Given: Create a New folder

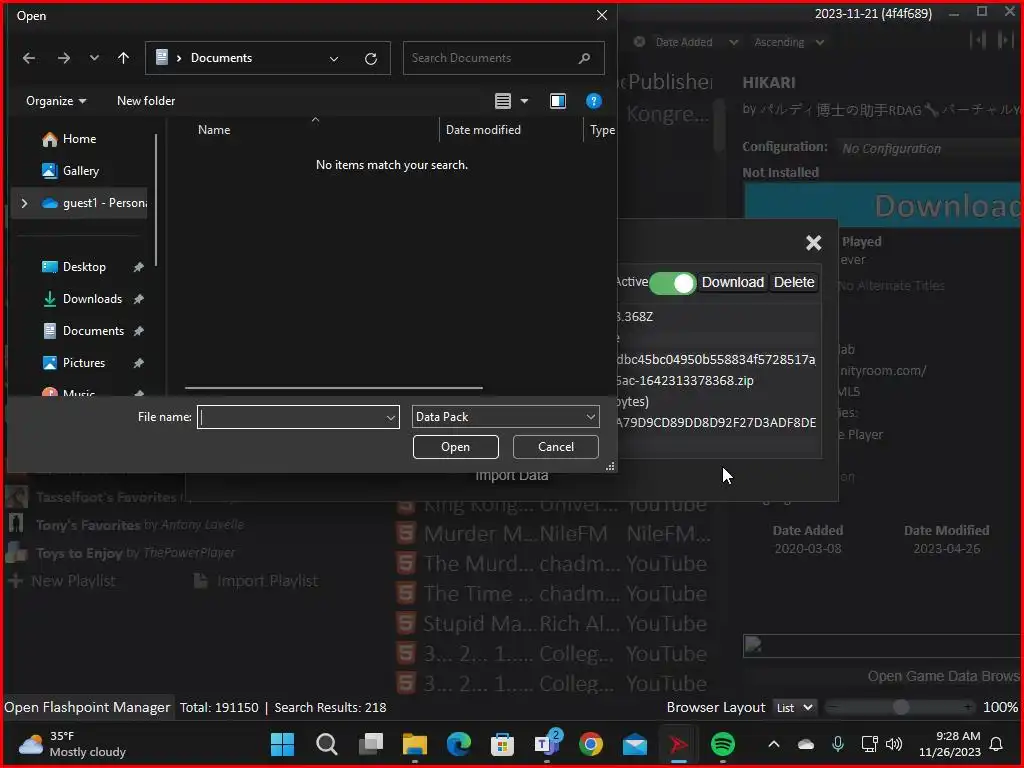Looking at the screenshot, I should pos(146,101).
